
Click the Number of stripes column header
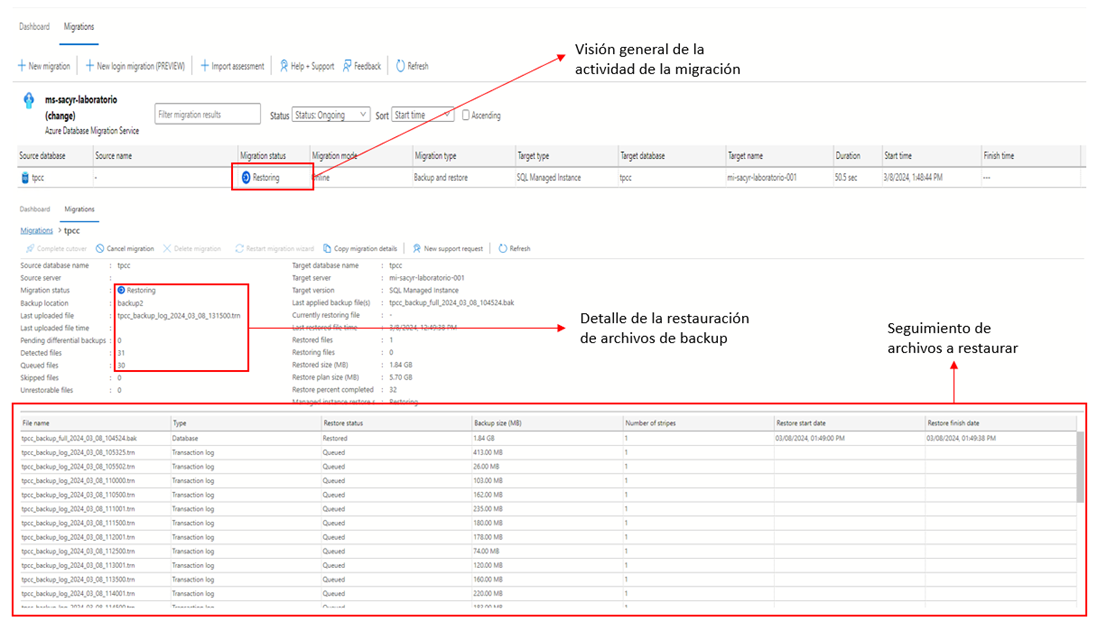tap(651, 423)
